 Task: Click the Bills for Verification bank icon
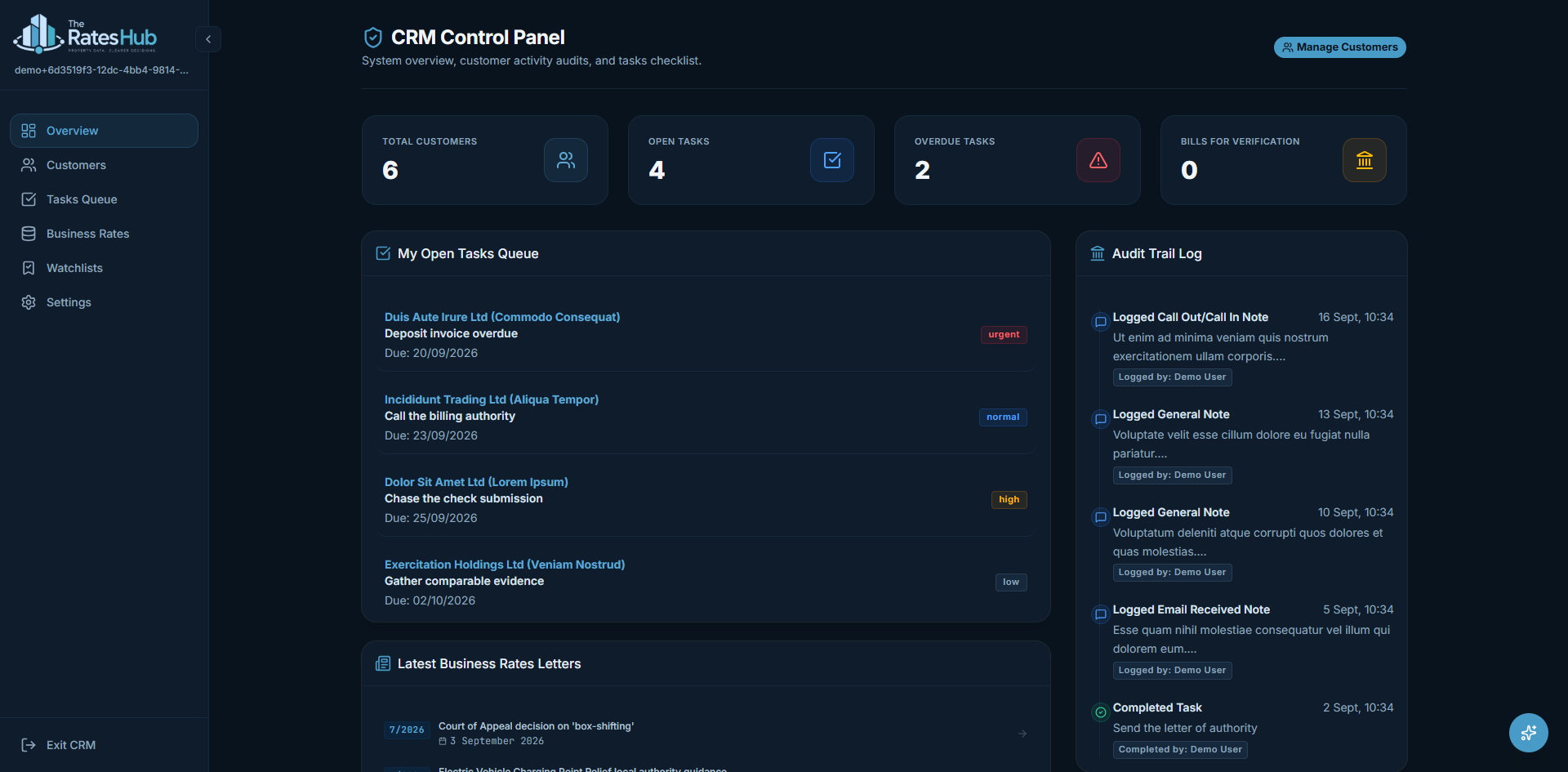pos(1365,160)
